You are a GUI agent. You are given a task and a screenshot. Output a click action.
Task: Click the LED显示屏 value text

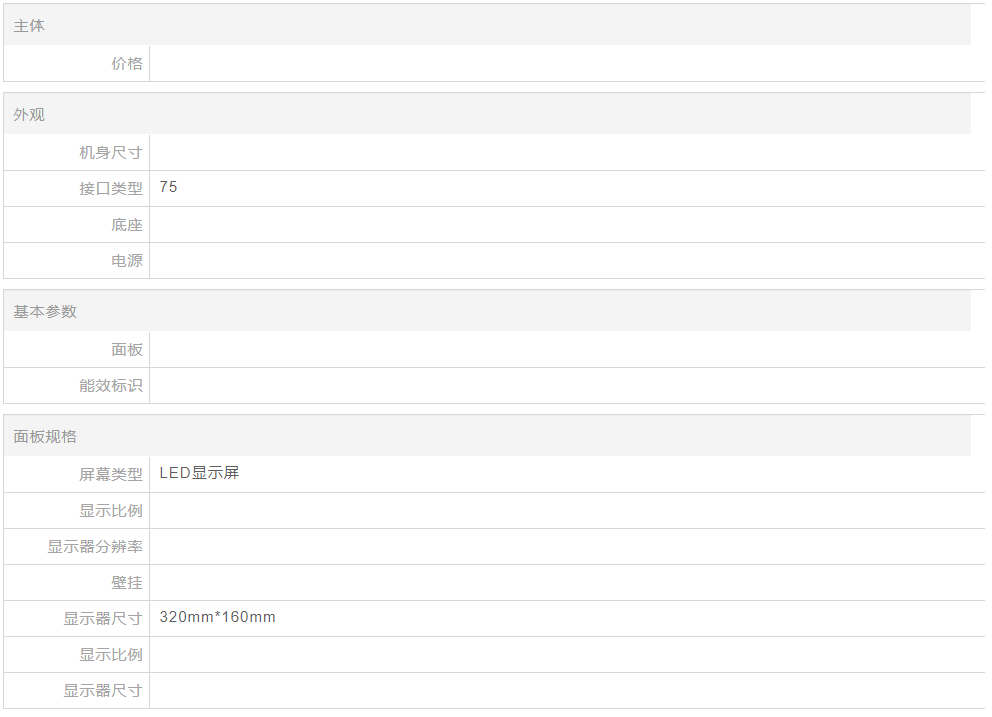pyautogui.click(x=199, y=473)
